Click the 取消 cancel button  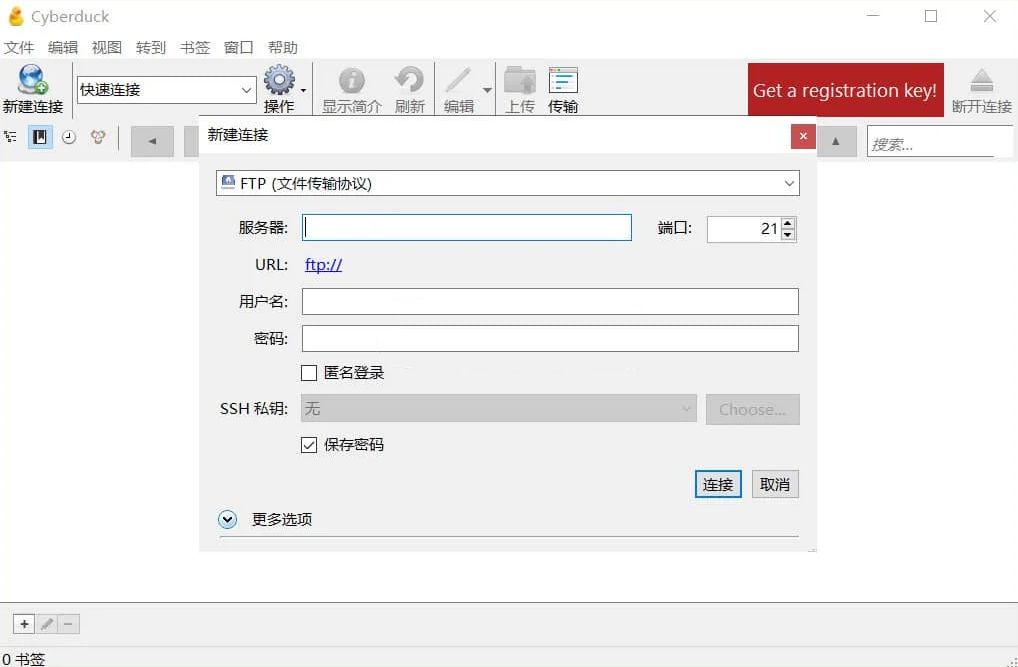pyautogui.click(x=775, y=485)
